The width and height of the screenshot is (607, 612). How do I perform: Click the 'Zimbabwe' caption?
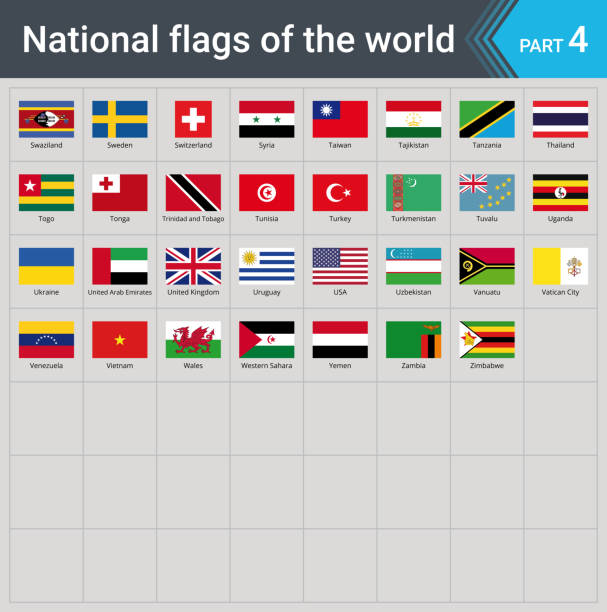[487, 365]
